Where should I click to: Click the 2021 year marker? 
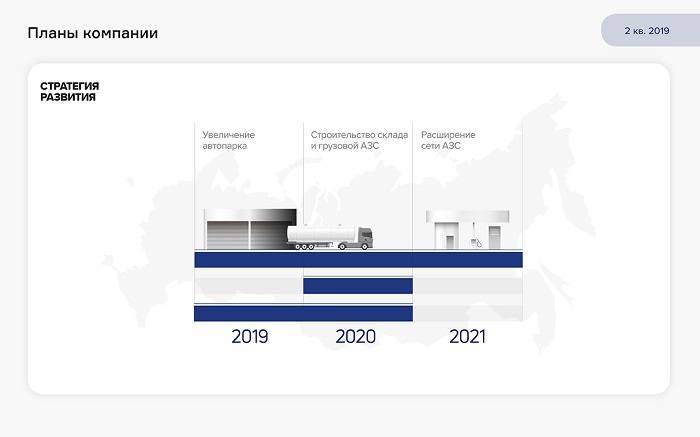point(467,337)
